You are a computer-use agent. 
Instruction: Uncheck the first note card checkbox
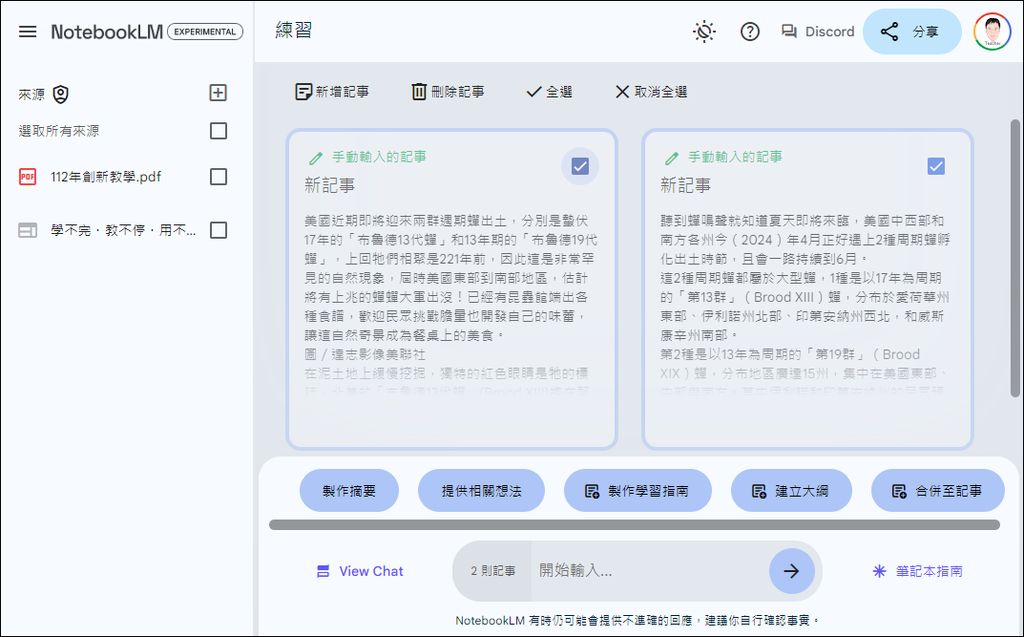point(580,166)
